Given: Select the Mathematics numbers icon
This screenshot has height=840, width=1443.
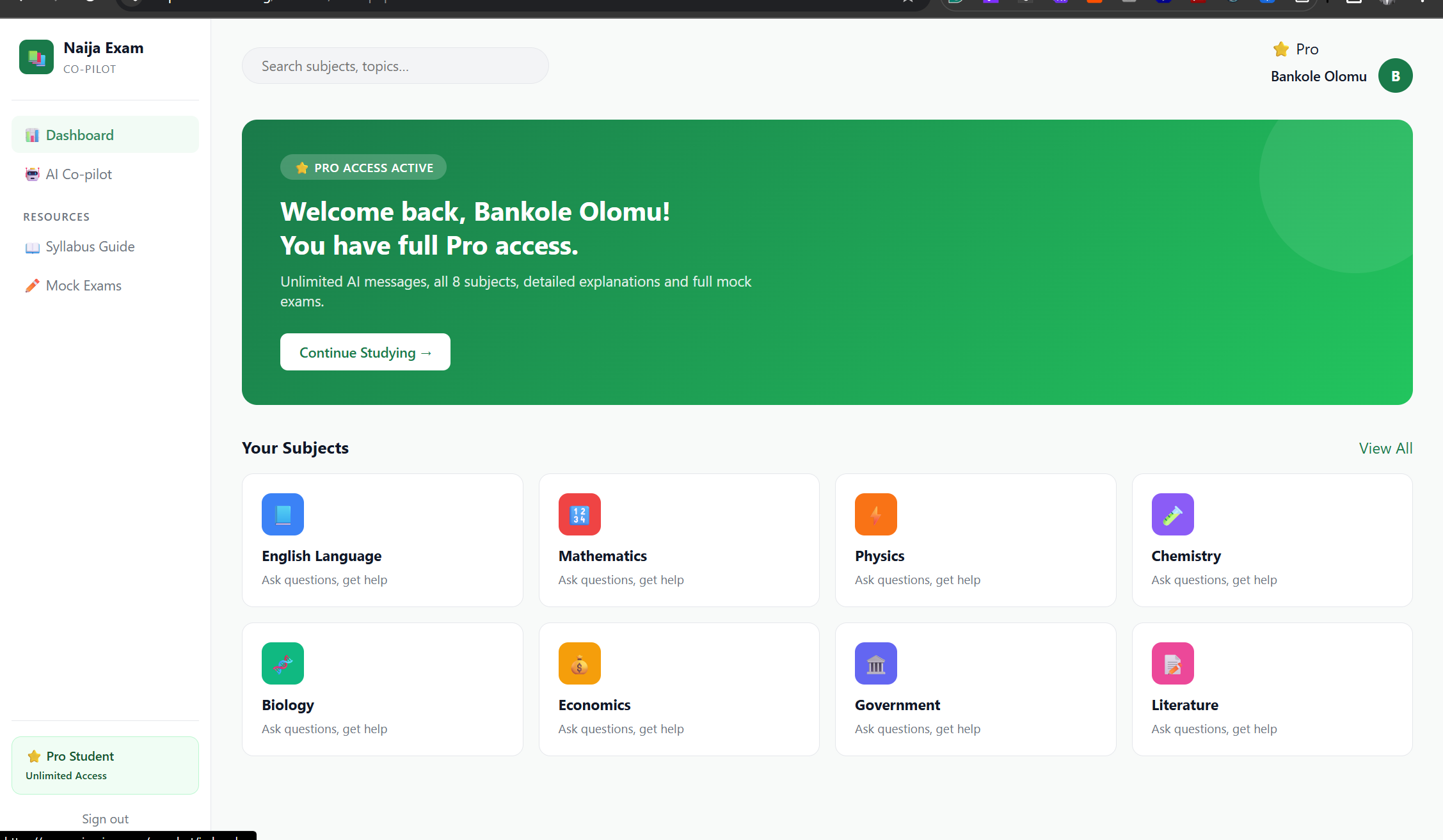Looking at the screenshot, I should click(x=579, y=514).
